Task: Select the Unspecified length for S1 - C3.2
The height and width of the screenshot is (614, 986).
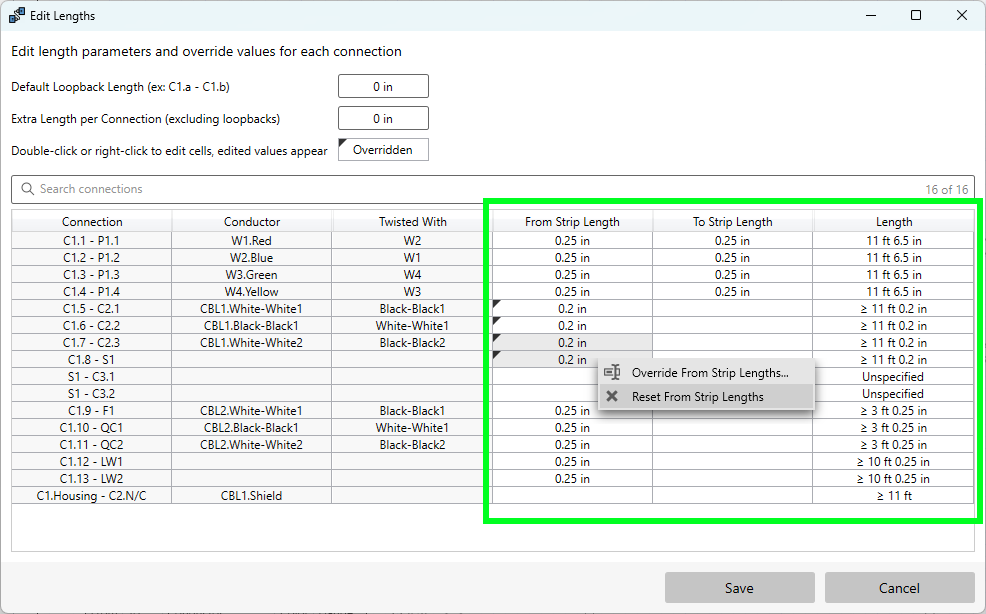Action: pos(894,393)
